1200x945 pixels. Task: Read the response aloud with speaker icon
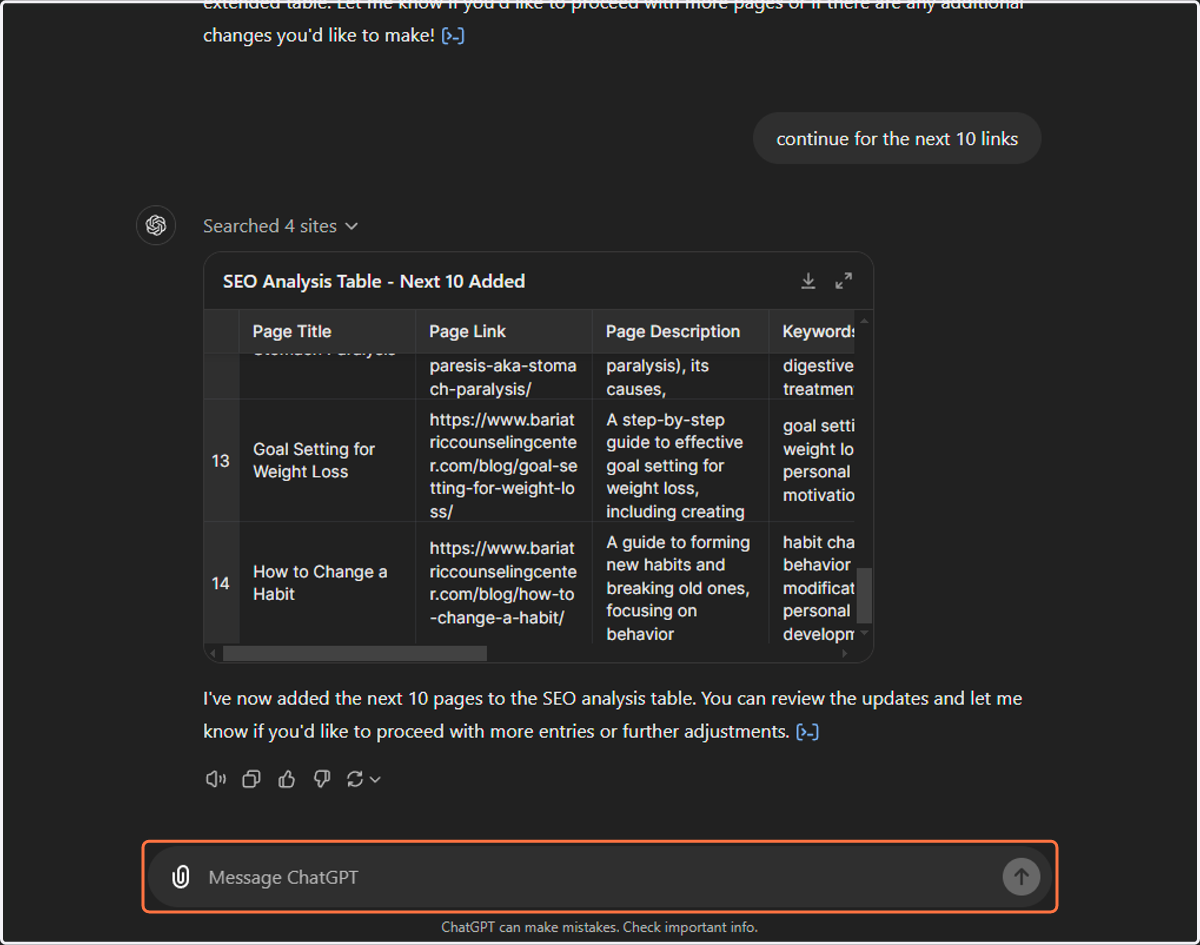[x=216, y=779]
